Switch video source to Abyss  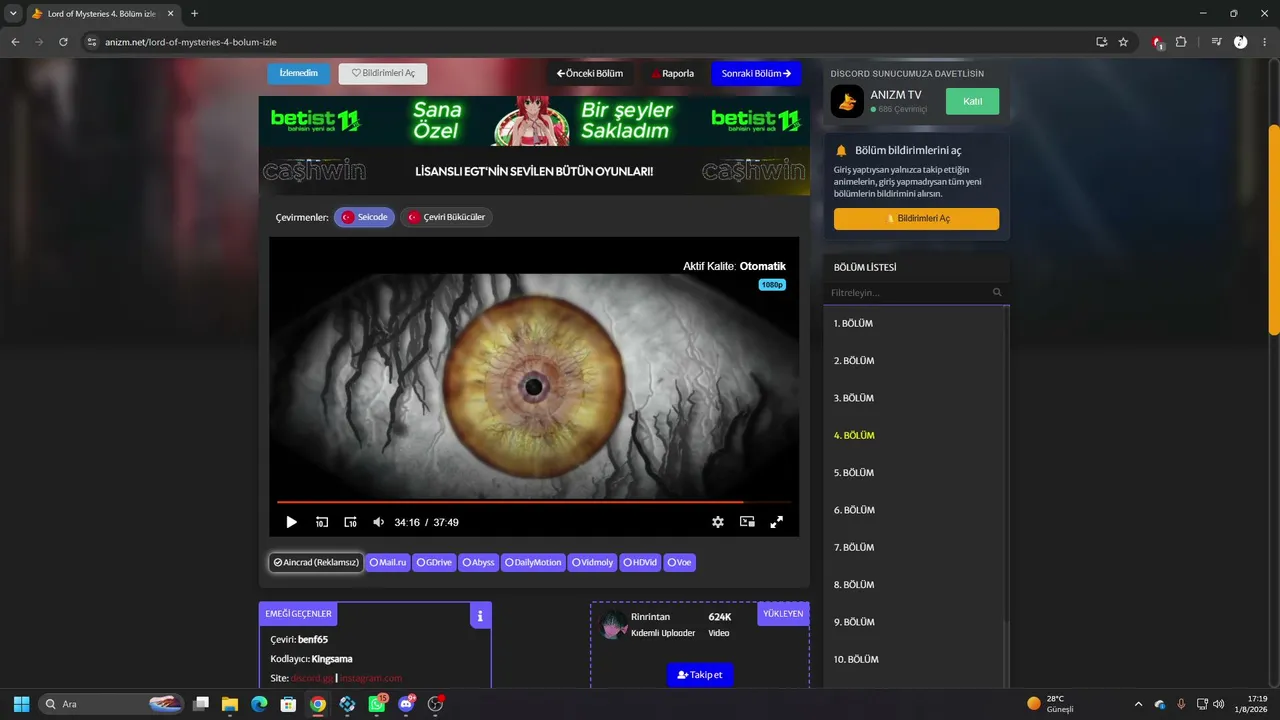478,562
